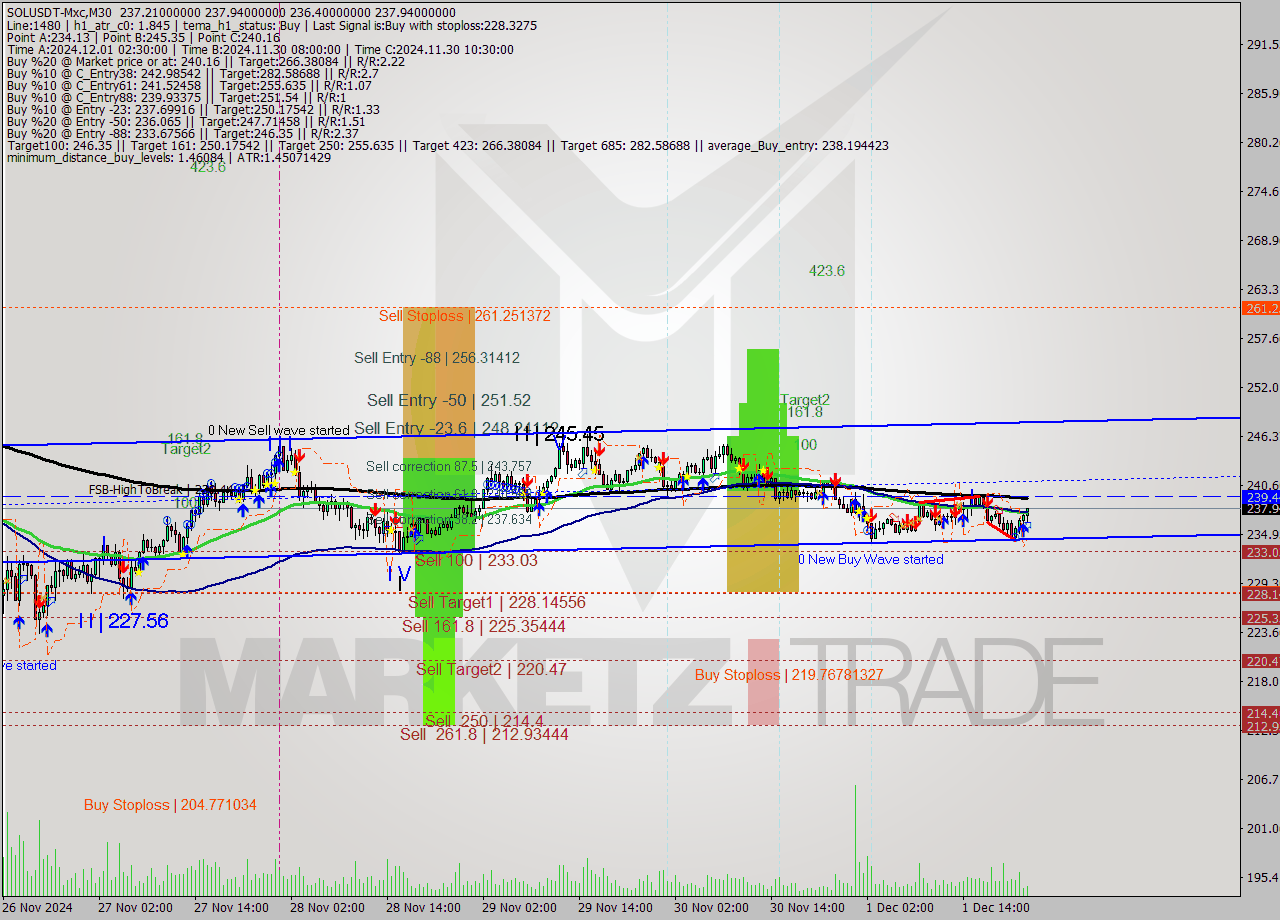Viewport: 1280px width, 920px height.
Task: Click the 'Sell 100 | 233.03' label
Action: point(476,560)
